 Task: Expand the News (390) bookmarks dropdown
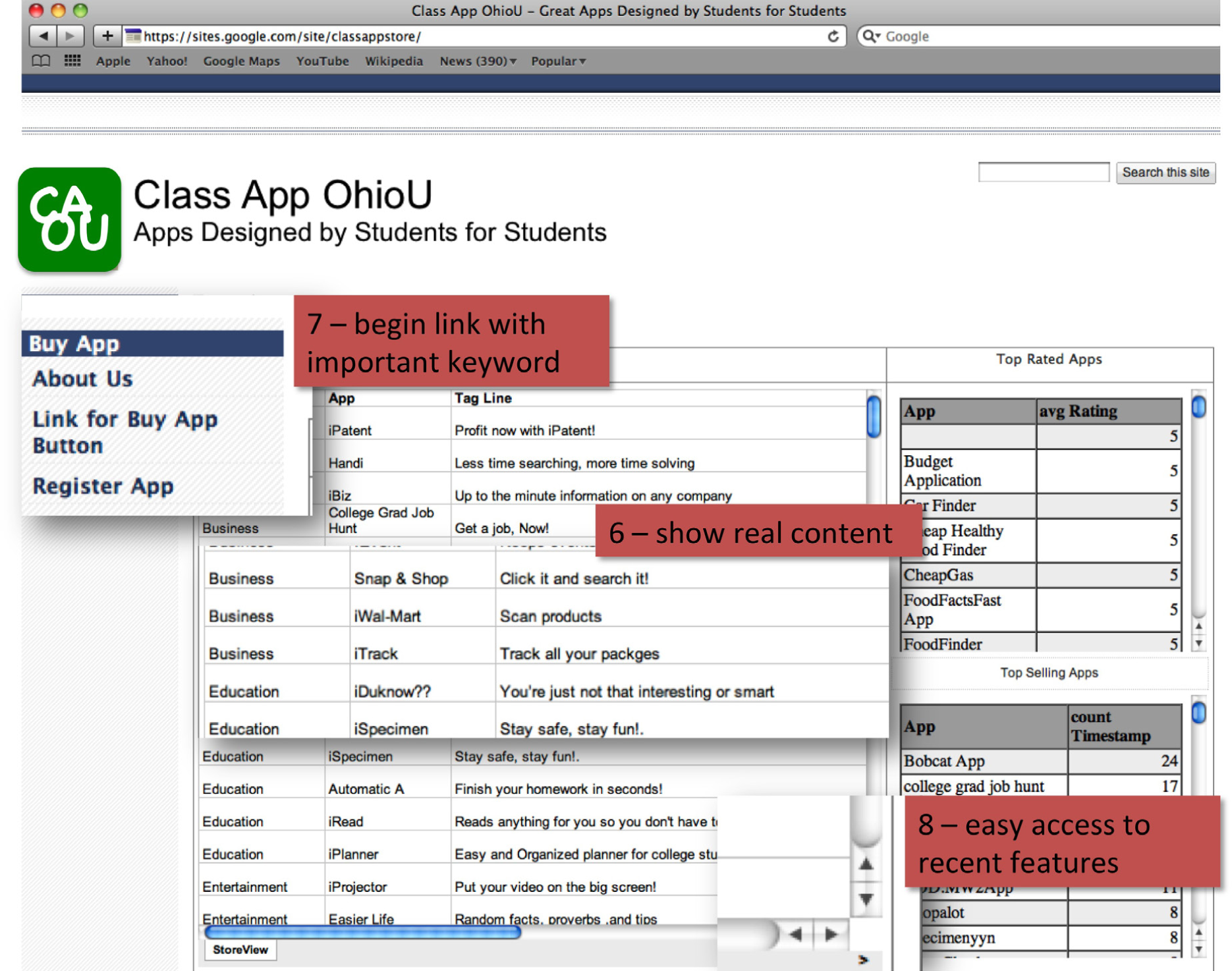(478, 61)
